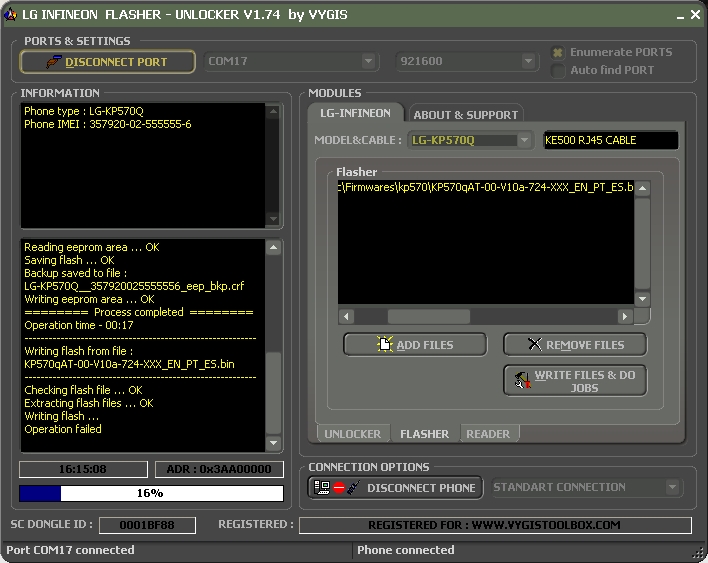Click the Disconnect Port plug icon
Screen dimensions: 708x563
[54, 61]
